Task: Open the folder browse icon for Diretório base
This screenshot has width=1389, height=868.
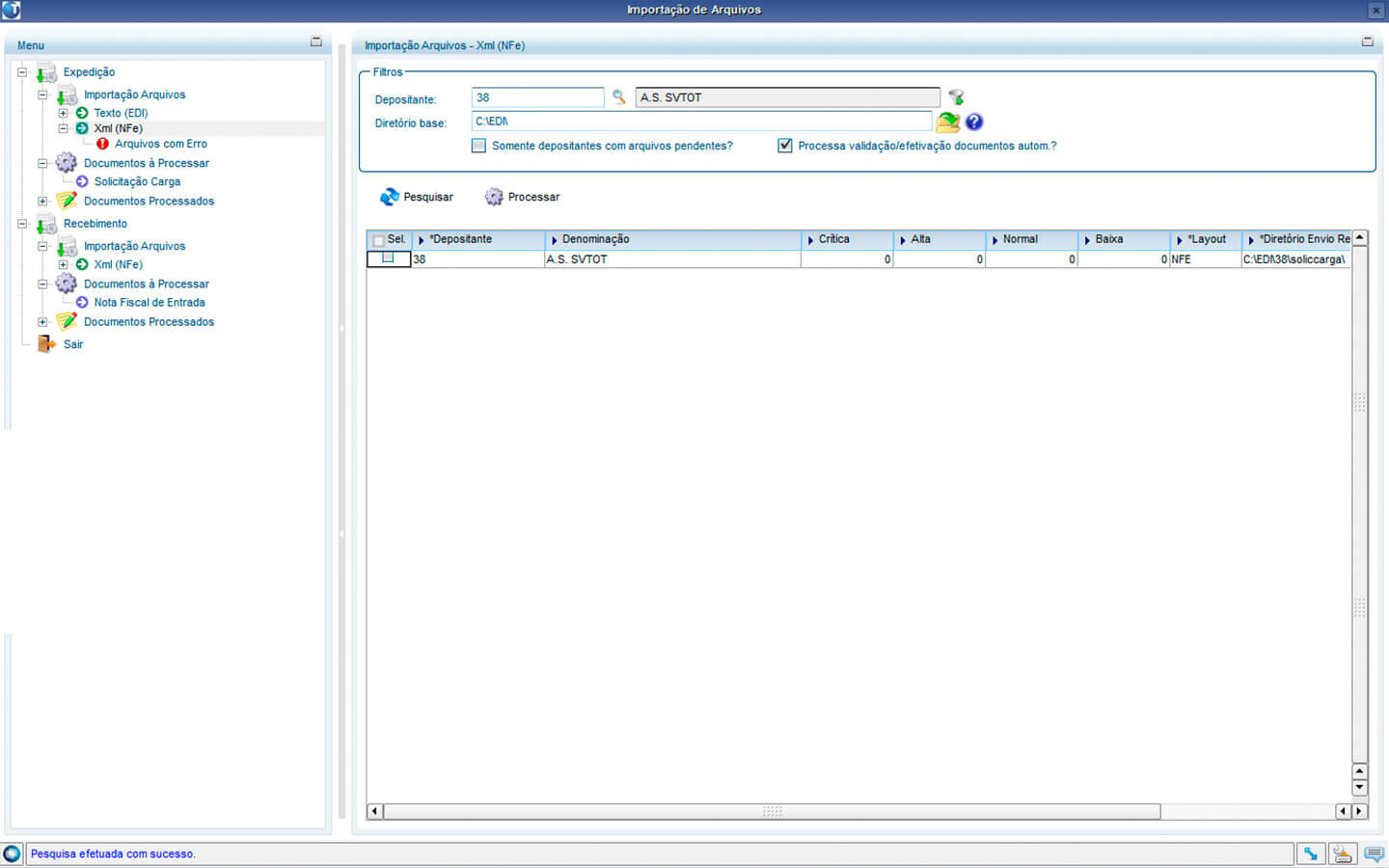Action: coord(948,122)
